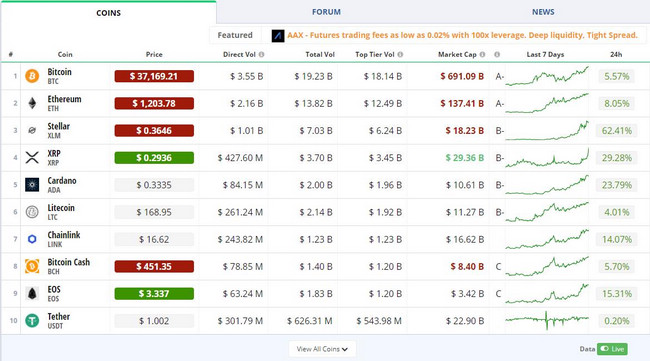Open the Litecoin 7-day sparkline chart
Image resolution: width=650 pixels, height=361 pixels.
[547, 212]
